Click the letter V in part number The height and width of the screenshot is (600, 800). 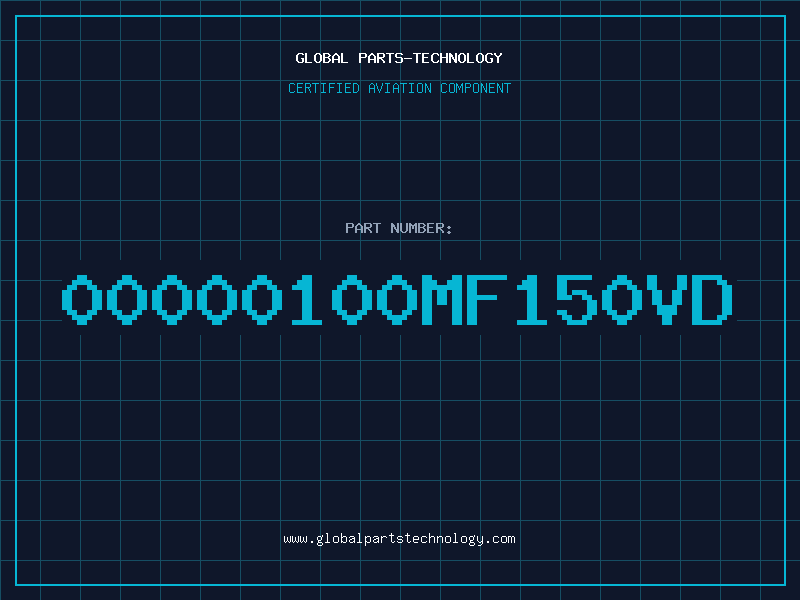(667, 300)
